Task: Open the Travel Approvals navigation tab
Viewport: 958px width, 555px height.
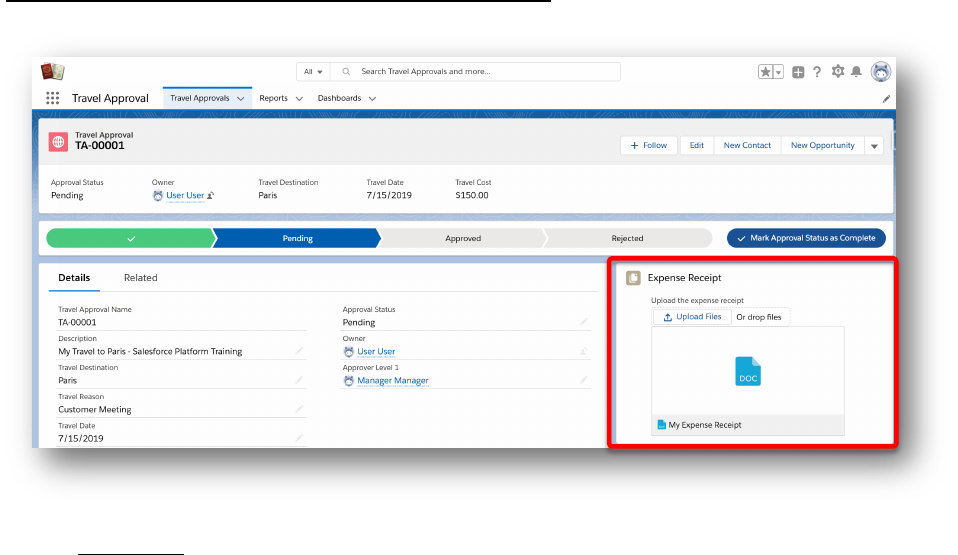Action: pos(200,98)
